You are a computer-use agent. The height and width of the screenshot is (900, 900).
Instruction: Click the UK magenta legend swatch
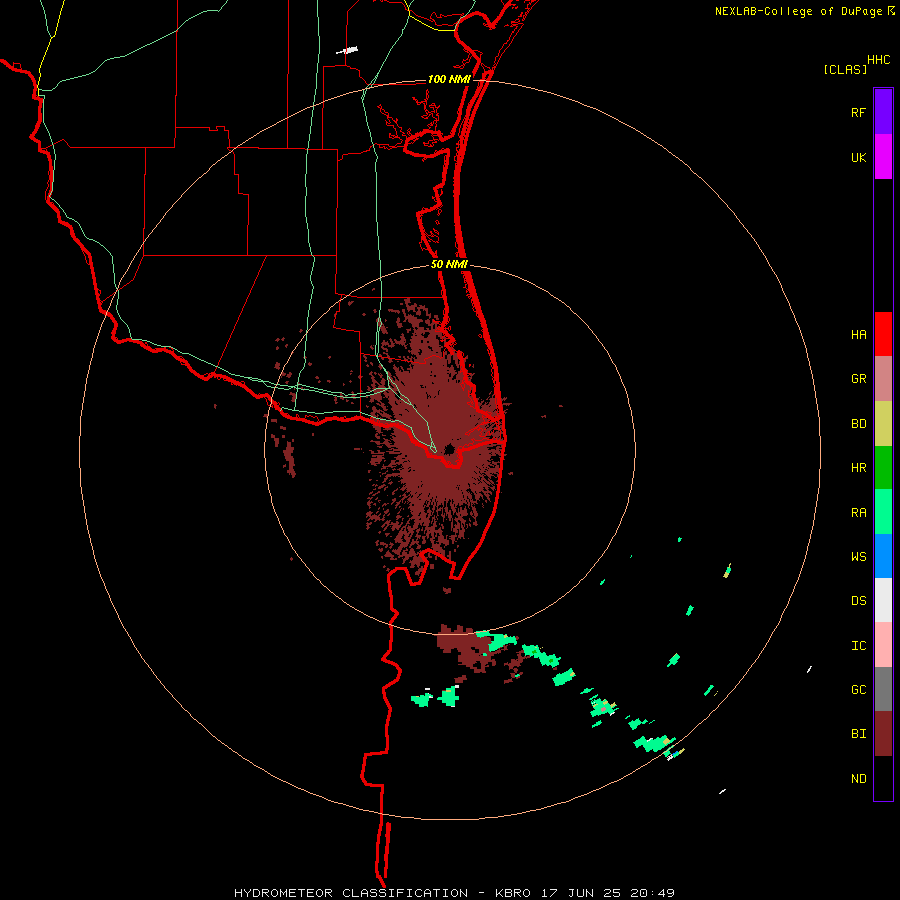tap(883, 156)
